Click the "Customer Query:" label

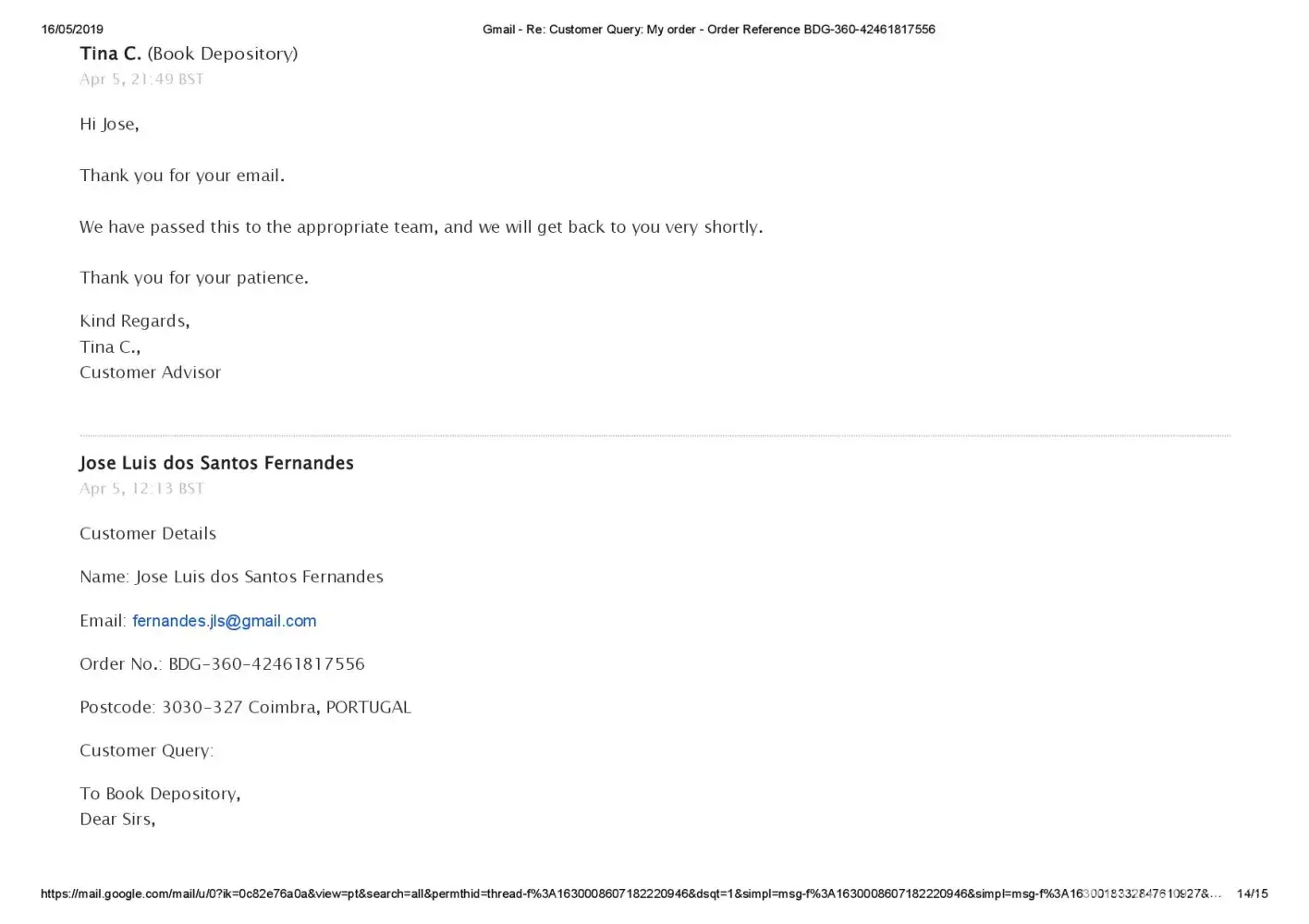point(146,751)
